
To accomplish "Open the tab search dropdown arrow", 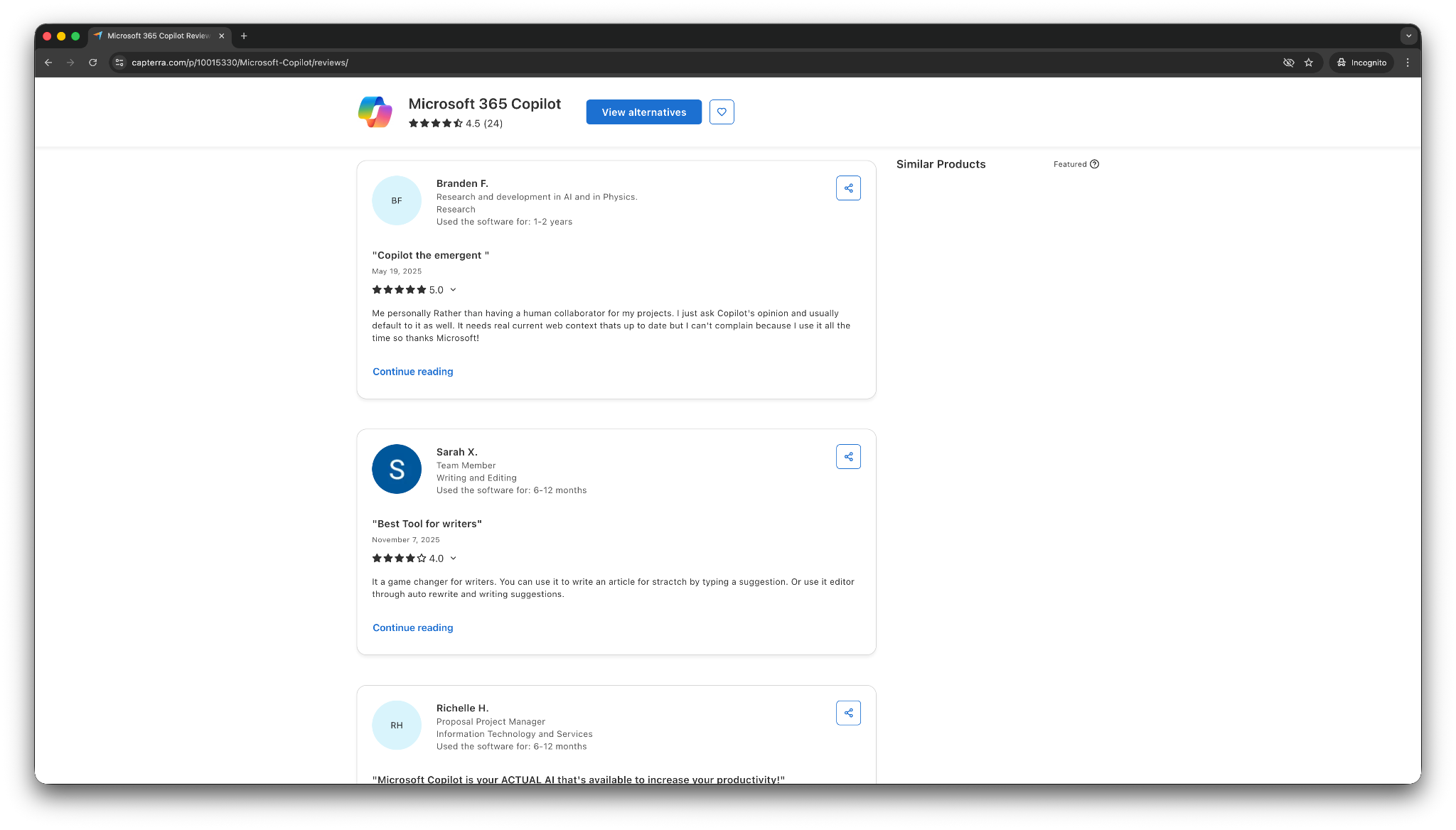I will click(x=1408, y=36).
